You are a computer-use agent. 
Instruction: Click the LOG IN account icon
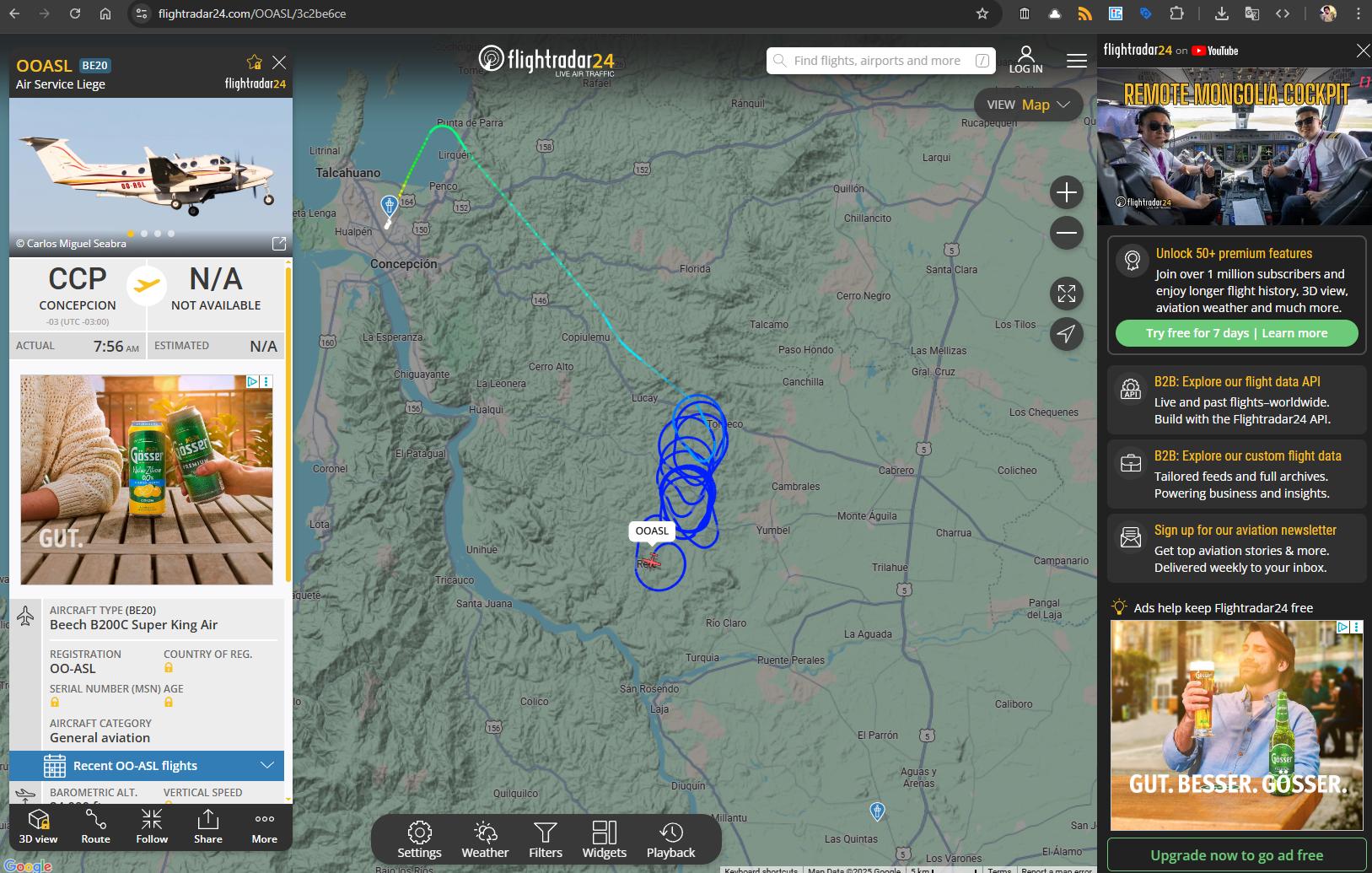pos(1026,60)
